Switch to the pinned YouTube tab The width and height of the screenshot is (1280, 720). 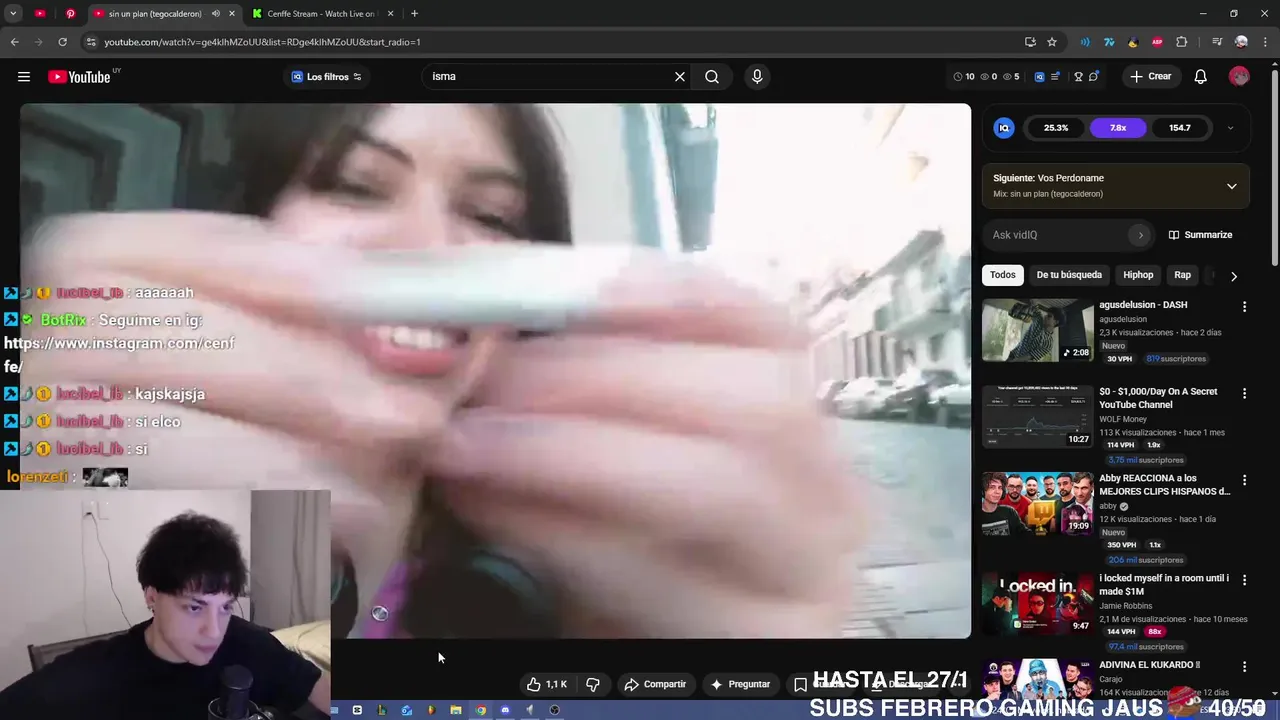coord(40,14)
